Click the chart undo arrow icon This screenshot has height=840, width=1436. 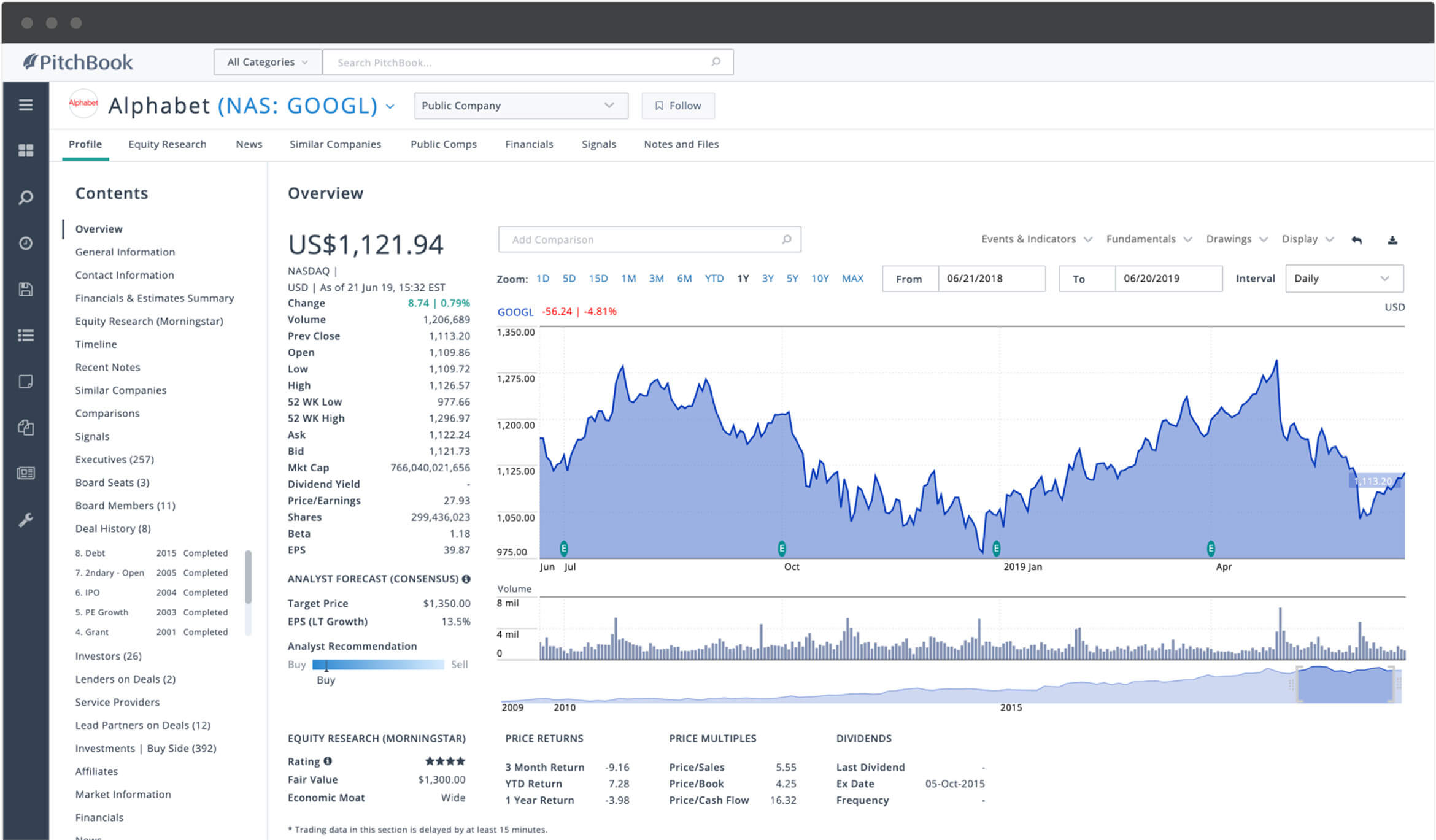pos(1356,240)
